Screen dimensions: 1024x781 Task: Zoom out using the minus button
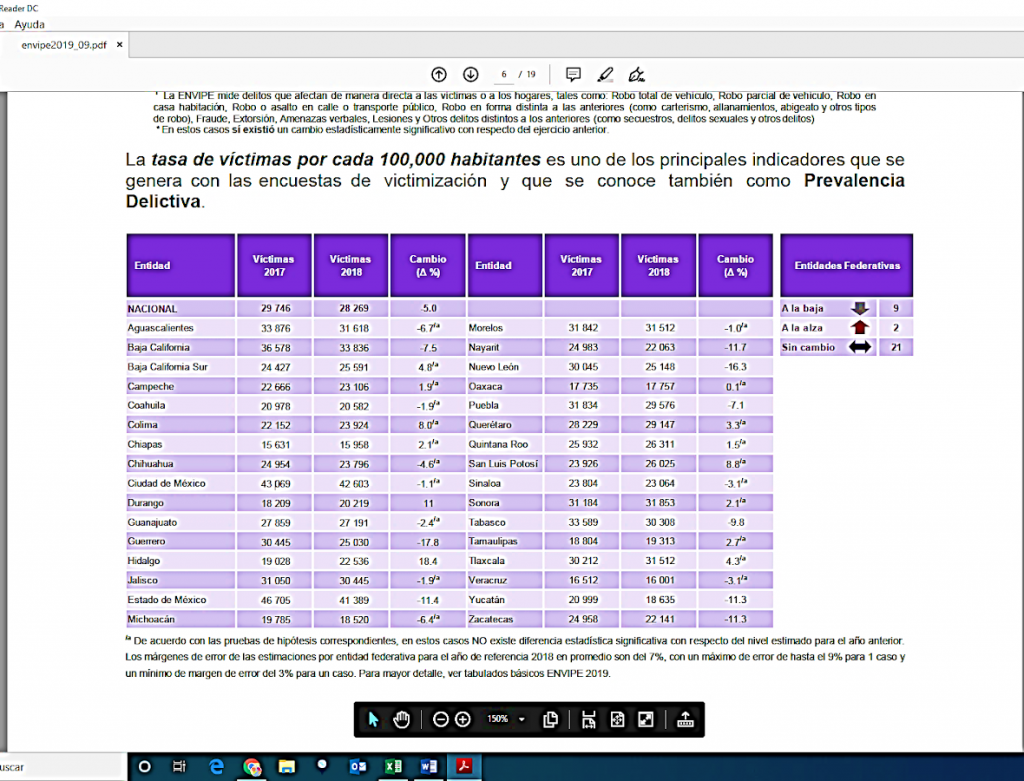(441, 719)
